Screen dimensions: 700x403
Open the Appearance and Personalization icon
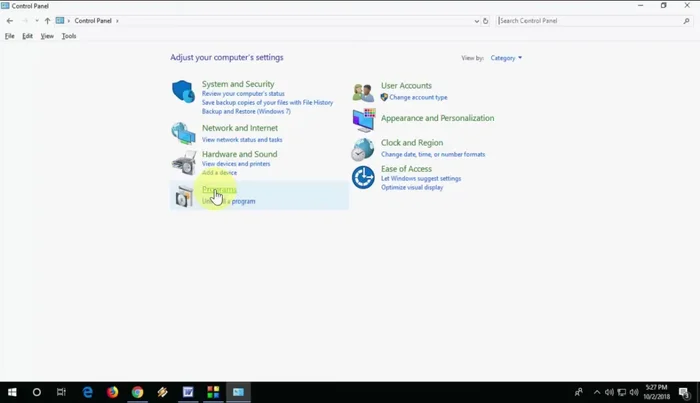tap(363, 120)
